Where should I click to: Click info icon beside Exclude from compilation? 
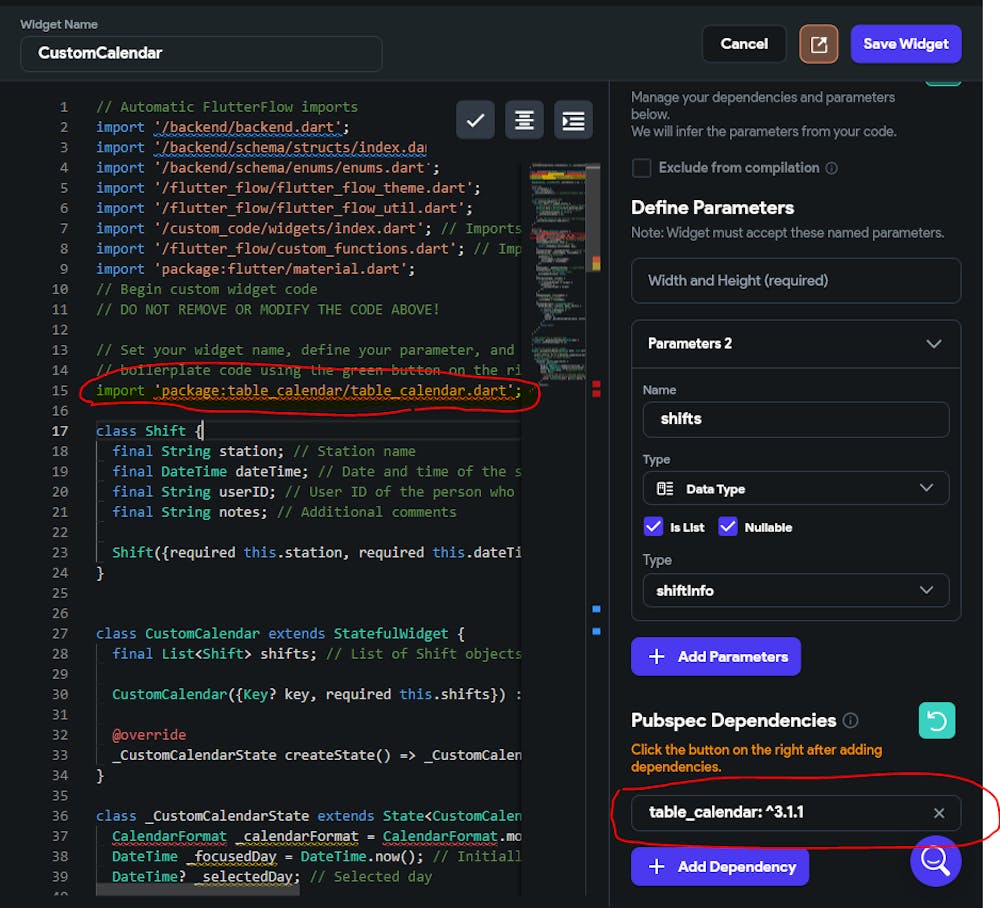point(832,168)
